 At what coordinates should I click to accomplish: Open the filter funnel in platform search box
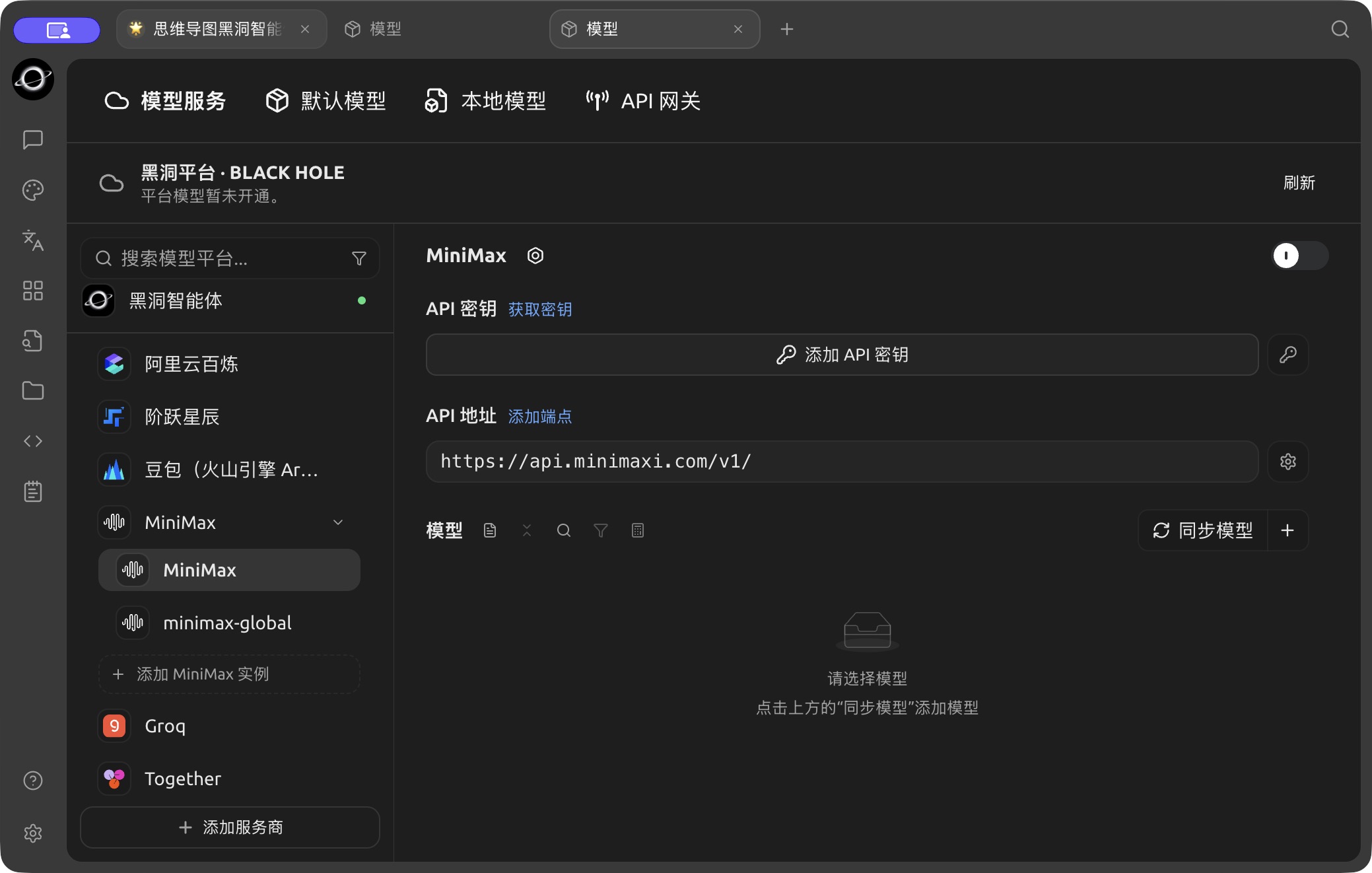tap(359, 258)
